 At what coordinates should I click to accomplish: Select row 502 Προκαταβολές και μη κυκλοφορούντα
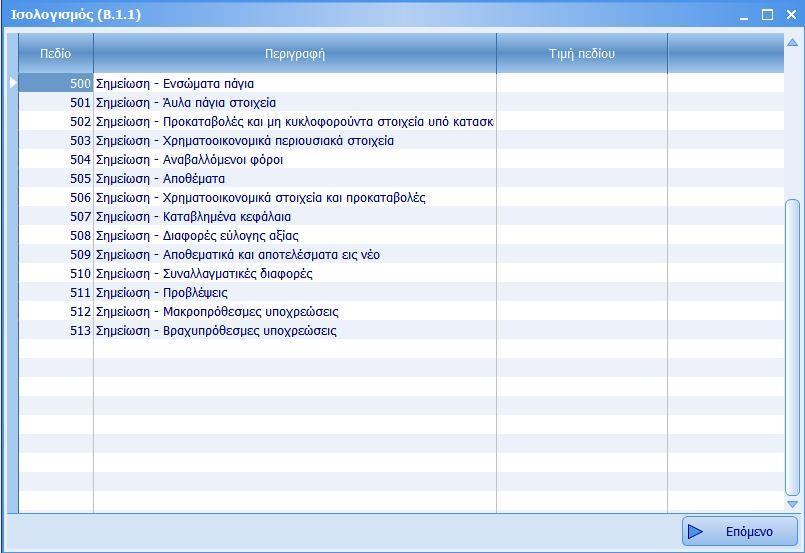click(401, 121)
